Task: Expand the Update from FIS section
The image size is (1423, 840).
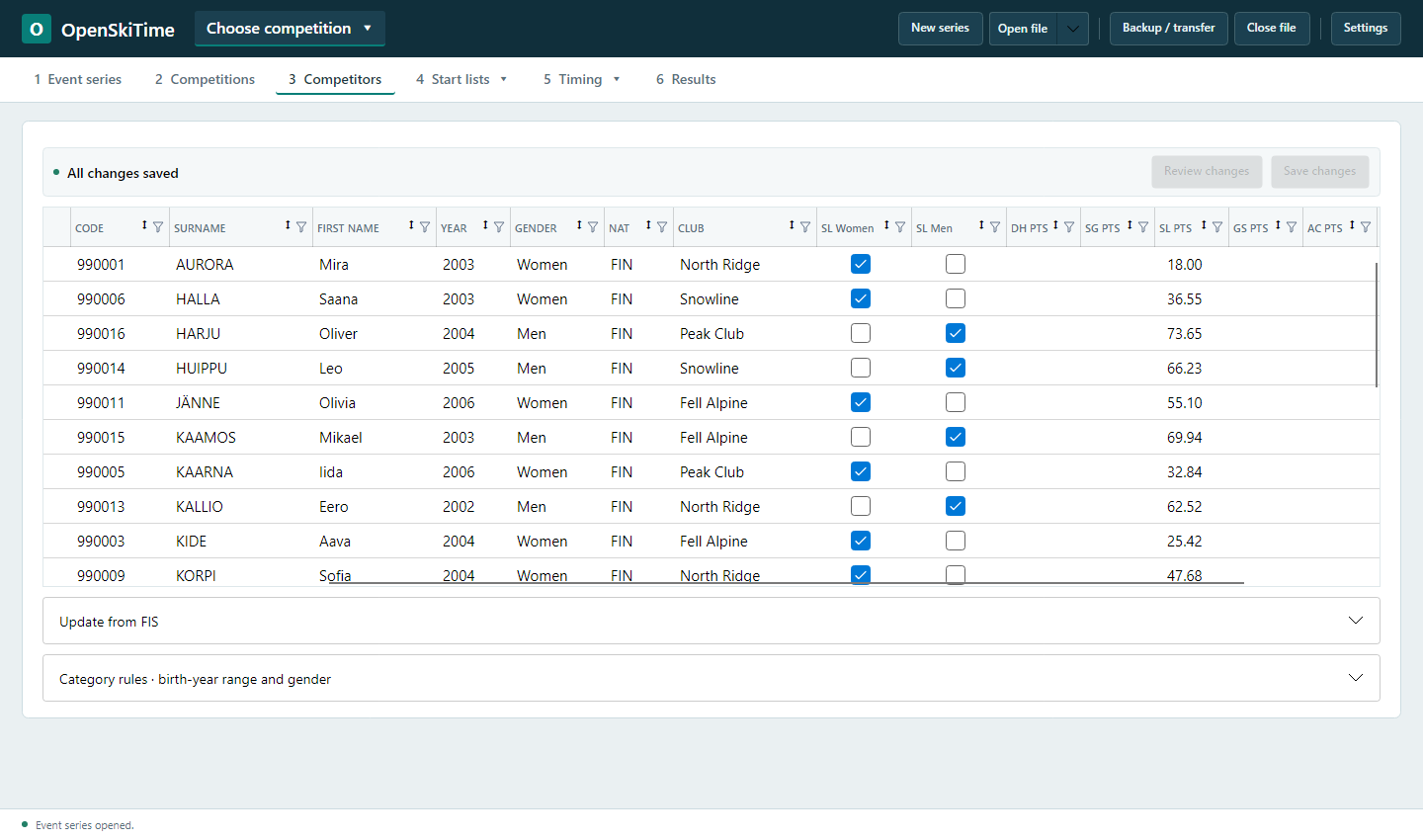Action: pos(711,621)
